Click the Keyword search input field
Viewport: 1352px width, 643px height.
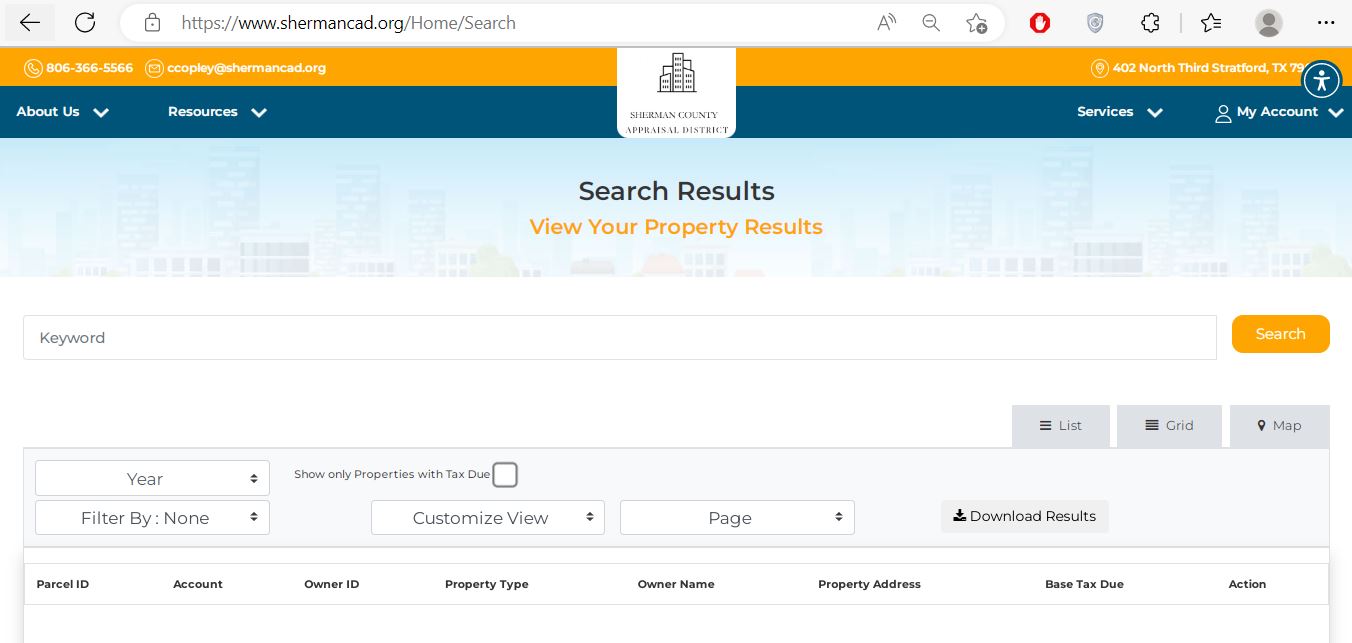click(x=619, y=338)
